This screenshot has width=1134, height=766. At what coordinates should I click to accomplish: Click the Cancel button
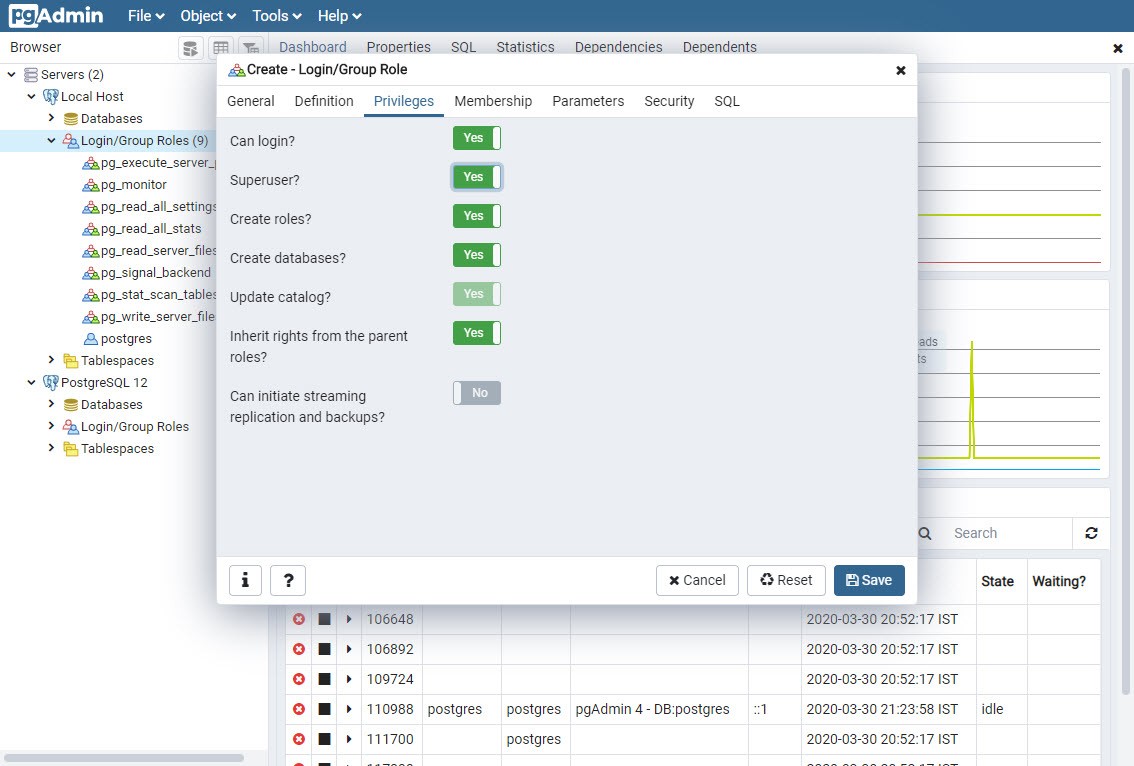pyautogui.click(x=697, y=580)
